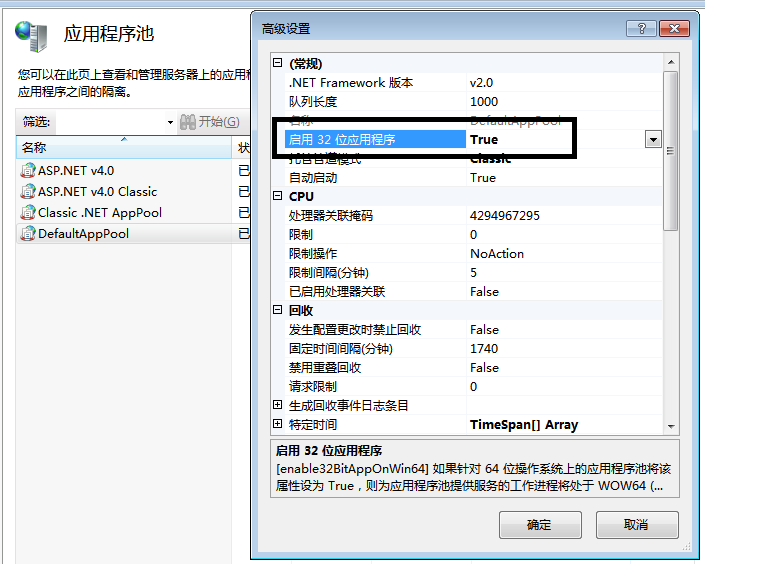Click the 应用程序池 server globe icon
Viewport: 768px width, 564px height.
pyautogui.click(x=31, y=36)
